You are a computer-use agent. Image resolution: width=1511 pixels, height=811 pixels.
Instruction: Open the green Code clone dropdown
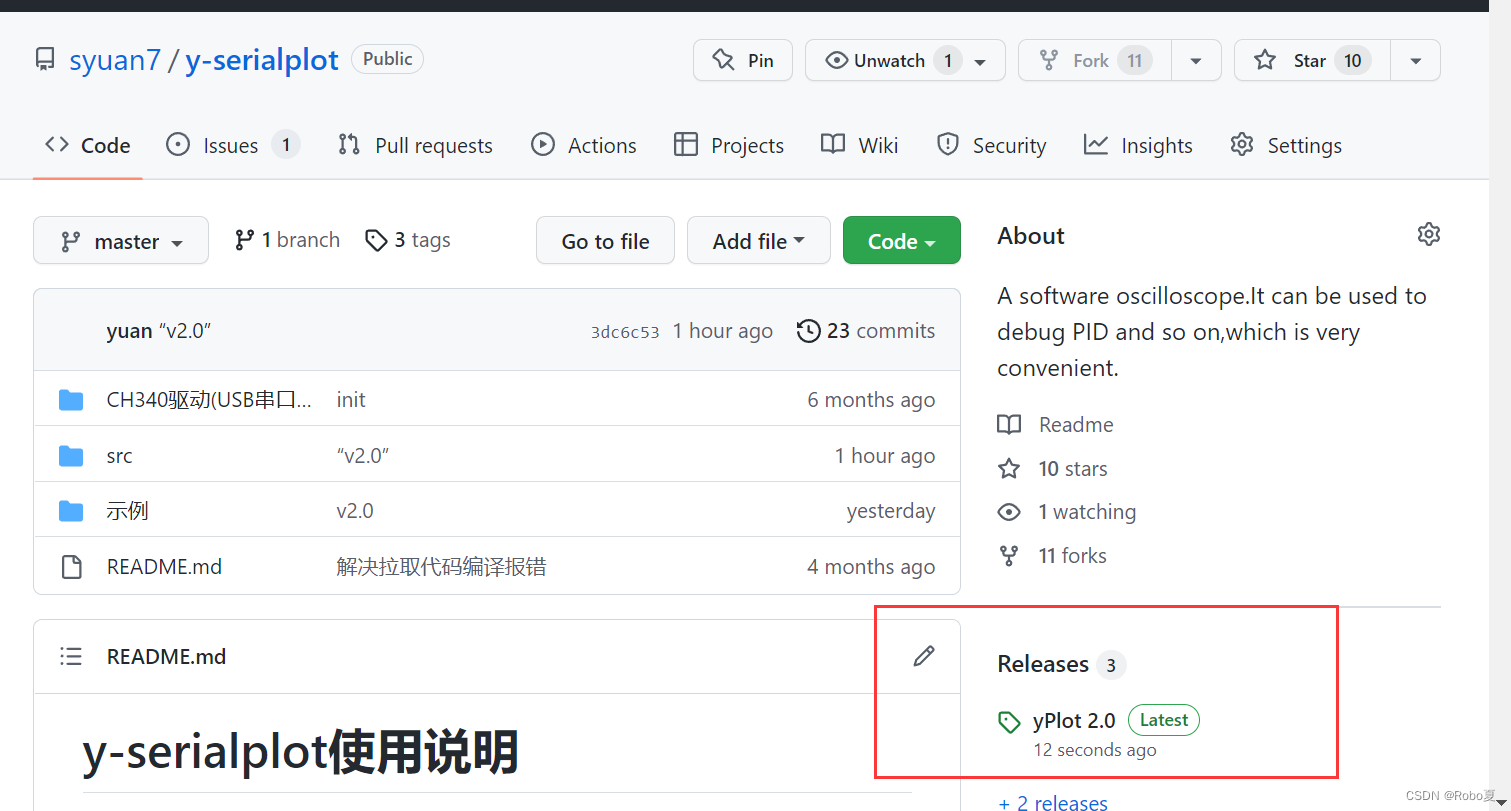[x=901, y=241]
